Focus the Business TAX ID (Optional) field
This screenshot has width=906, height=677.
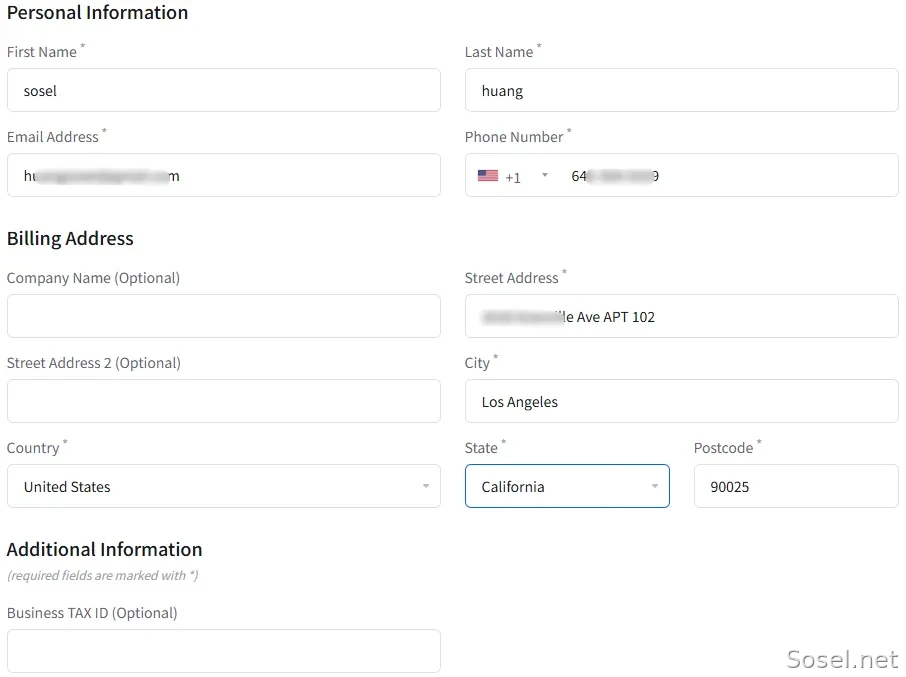tap(224, 650)
